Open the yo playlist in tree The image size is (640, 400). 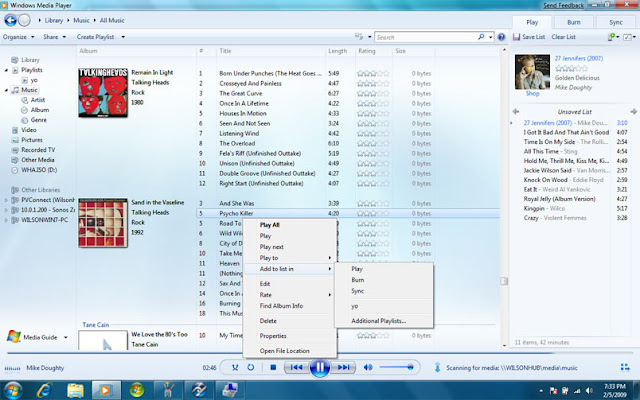point(34,80)
